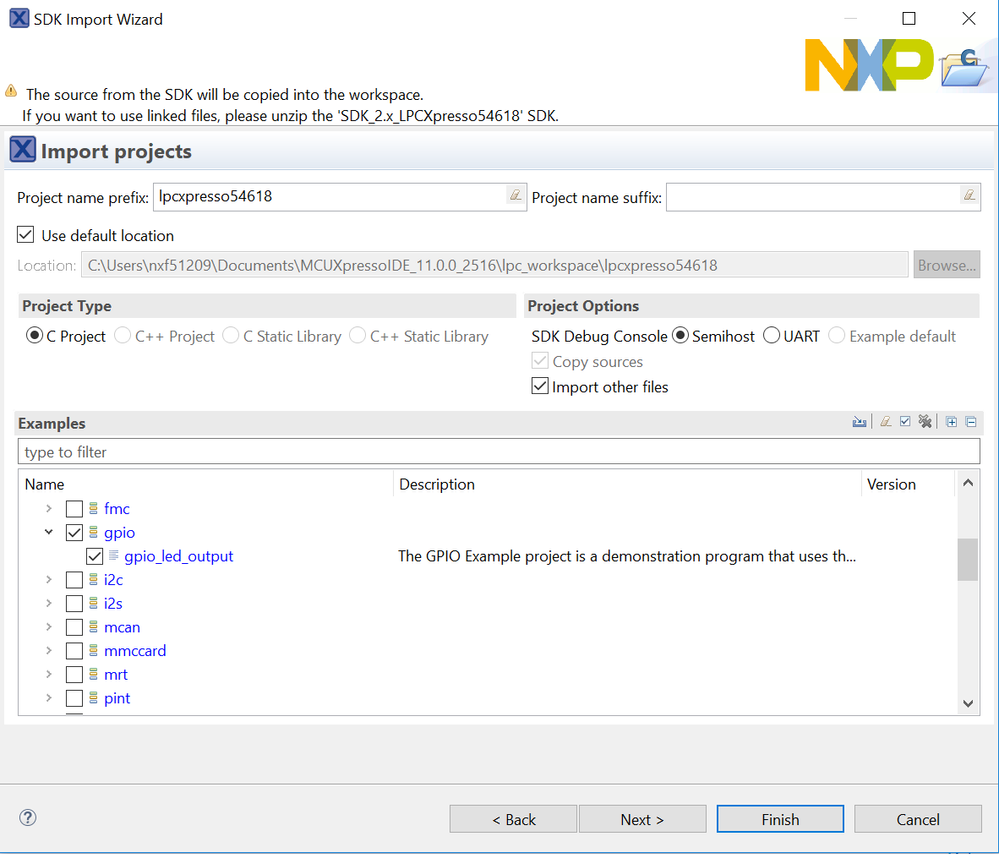Close the SDK Import Wizard window
Image resolution: width=999 pixels, height=854 pixels.
[968, 18]
